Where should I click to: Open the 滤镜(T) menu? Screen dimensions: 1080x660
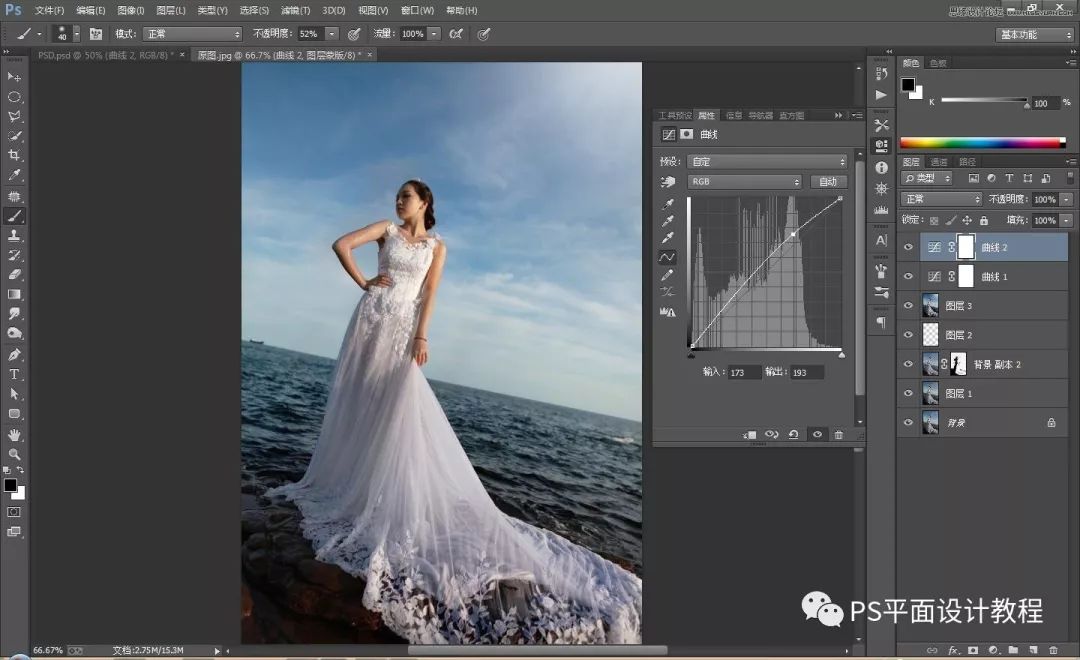pos(294,10)
